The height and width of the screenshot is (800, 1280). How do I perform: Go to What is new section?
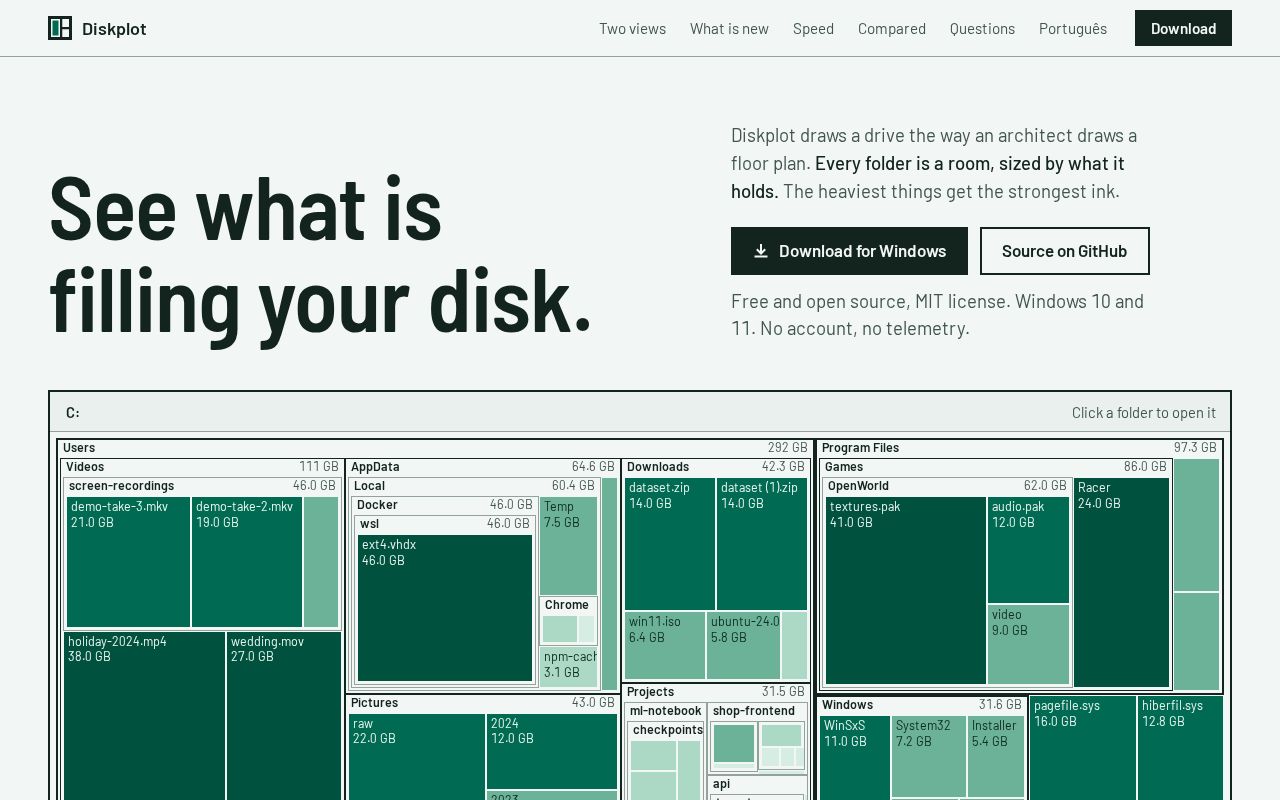pos(729,28)
